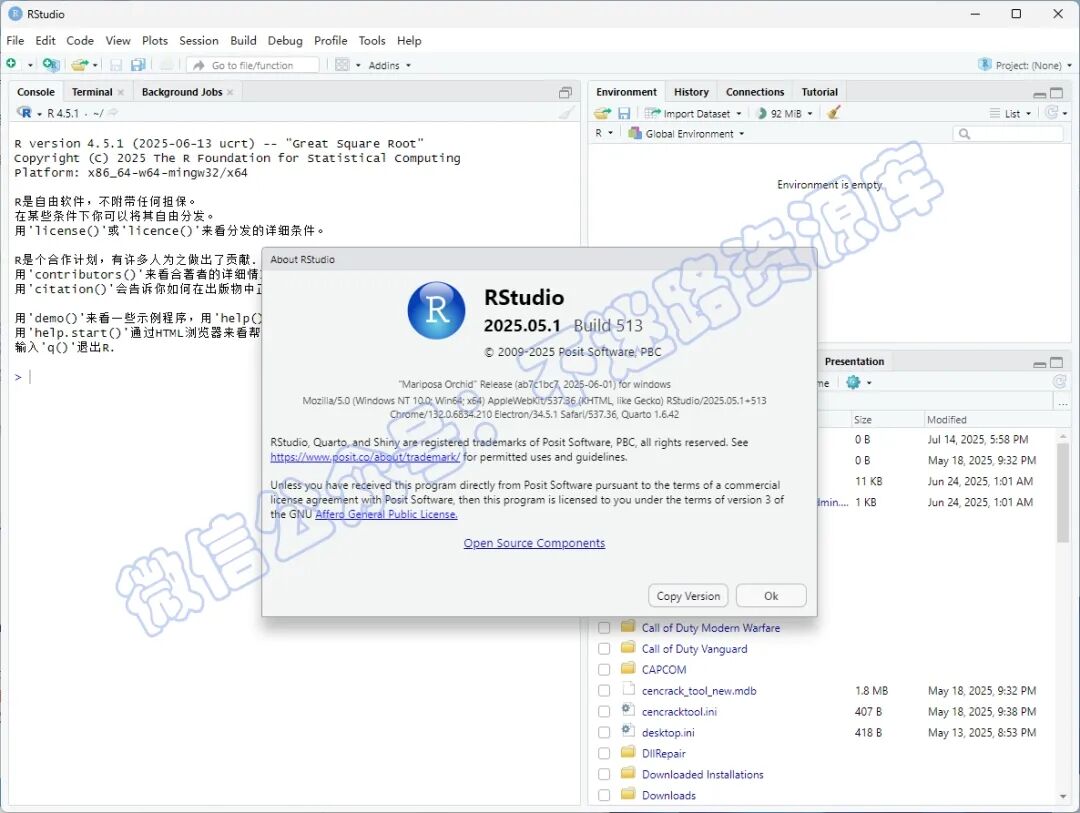Check the DllRepair folder checkbox

(x=604, y=753)
